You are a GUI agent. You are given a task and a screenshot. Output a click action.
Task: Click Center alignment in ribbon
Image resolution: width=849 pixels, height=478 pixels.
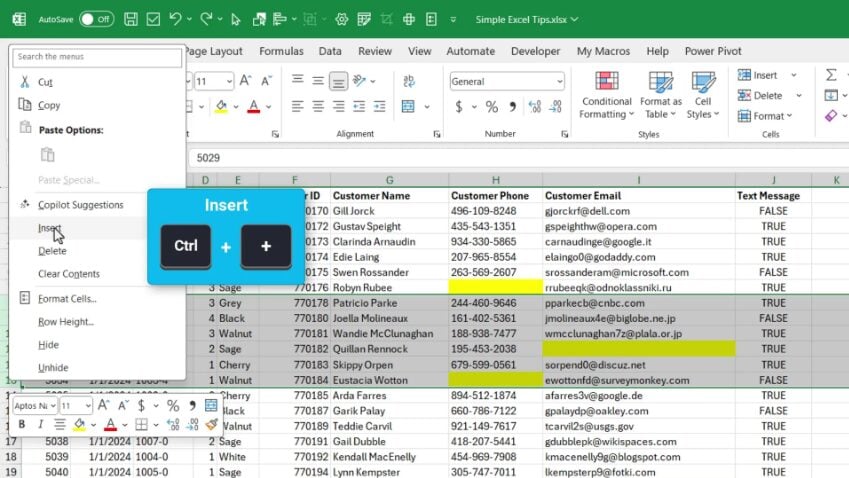[318, 106]
